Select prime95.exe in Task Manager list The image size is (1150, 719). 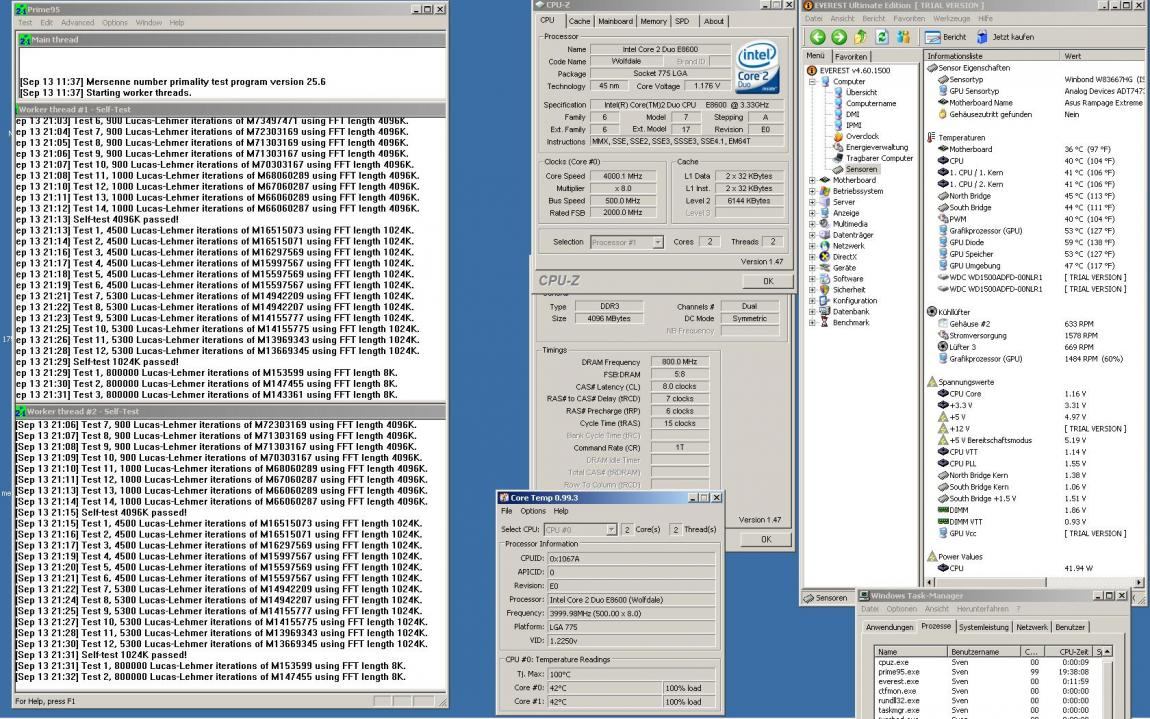(898, 671)
